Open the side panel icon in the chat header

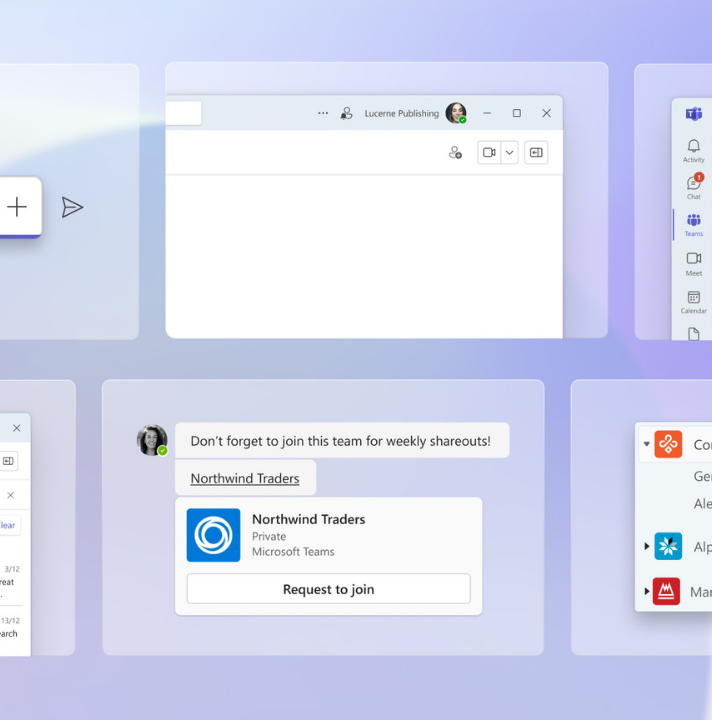point(536,152)
